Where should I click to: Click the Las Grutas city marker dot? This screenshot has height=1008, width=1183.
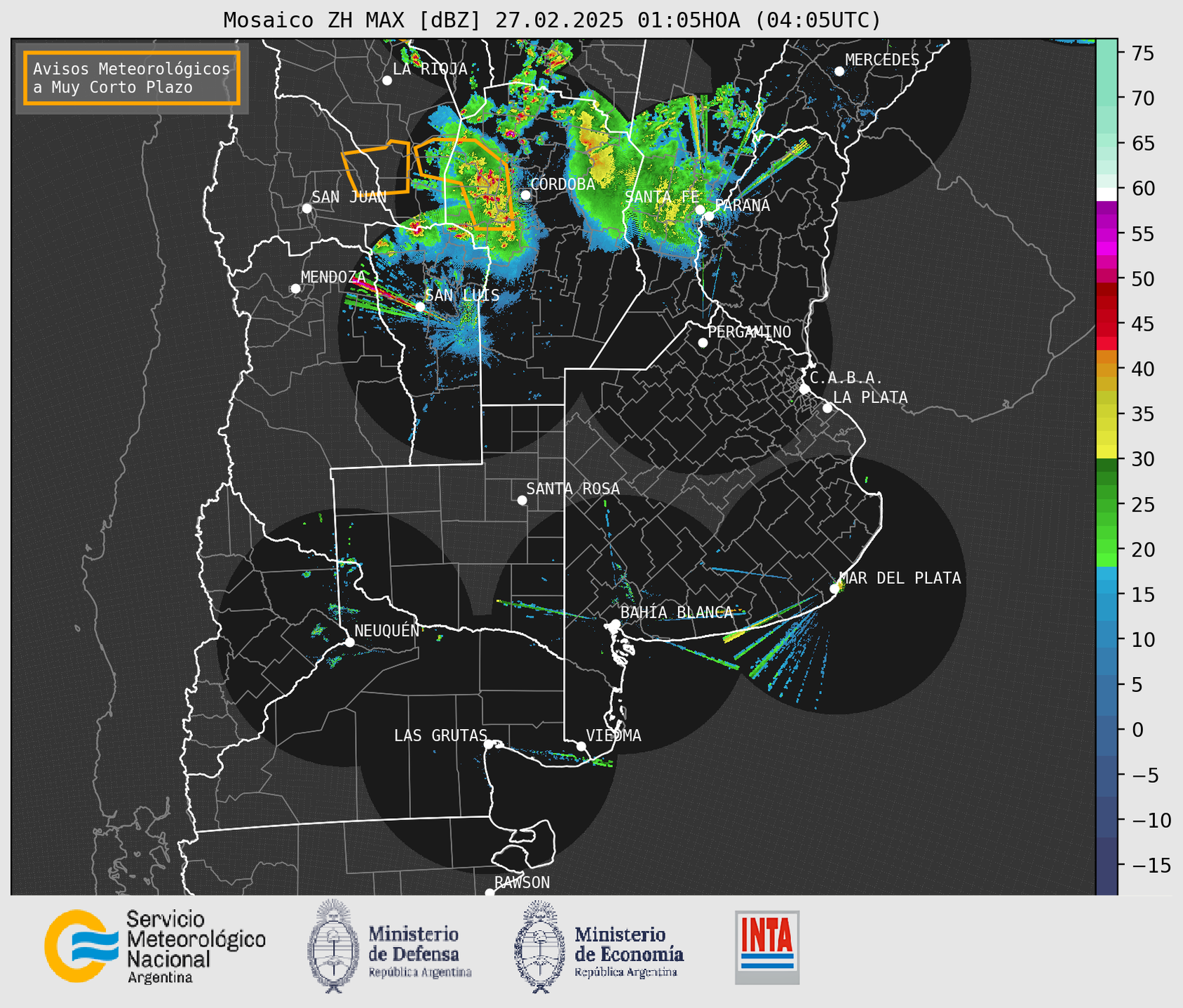pos(489,744)
